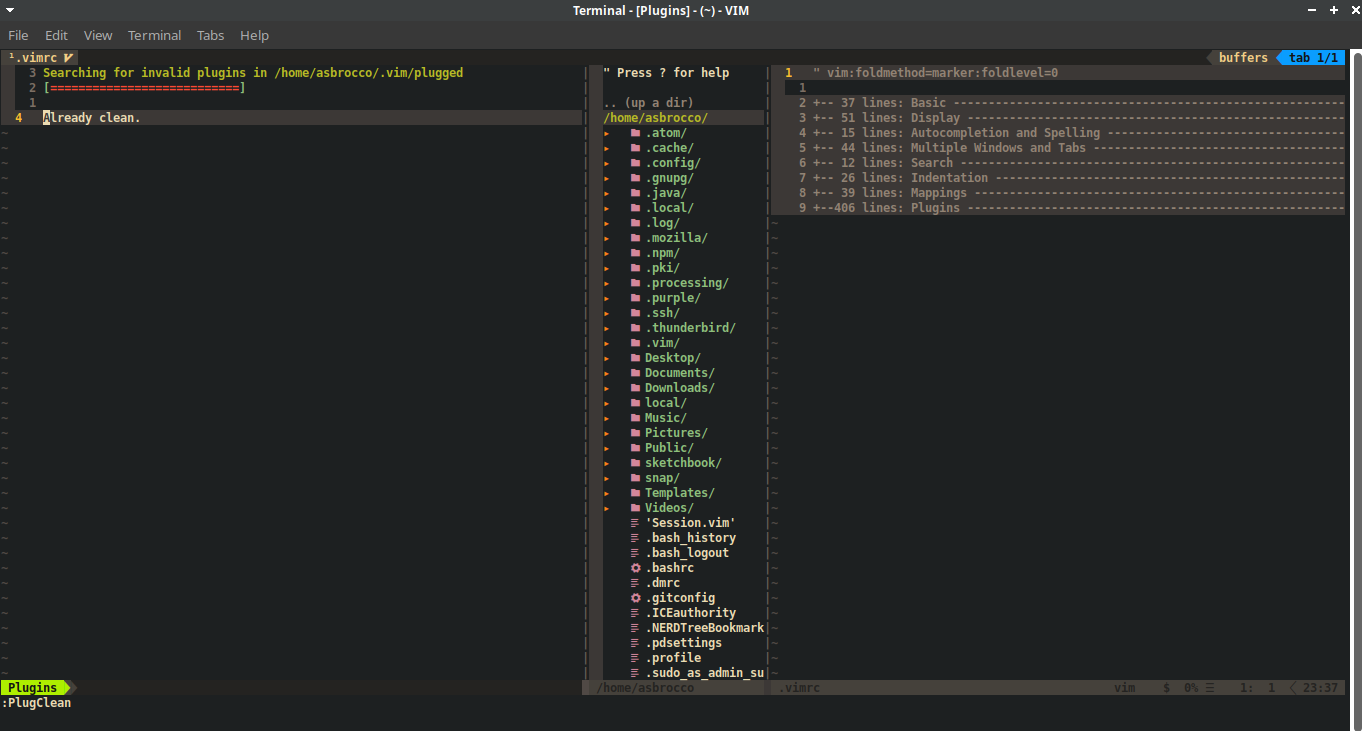This screenshot has height=731, width=1362.
Task: Click the gear icon beside .gitconfig
Action: coord(635,597)
